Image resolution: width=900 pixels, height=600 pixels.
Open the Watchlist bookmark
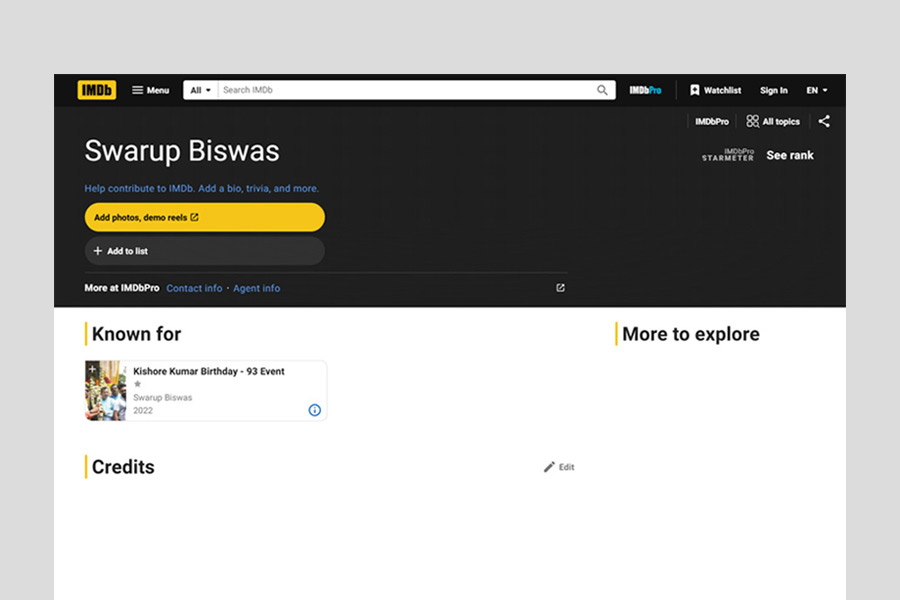(715, 90)
